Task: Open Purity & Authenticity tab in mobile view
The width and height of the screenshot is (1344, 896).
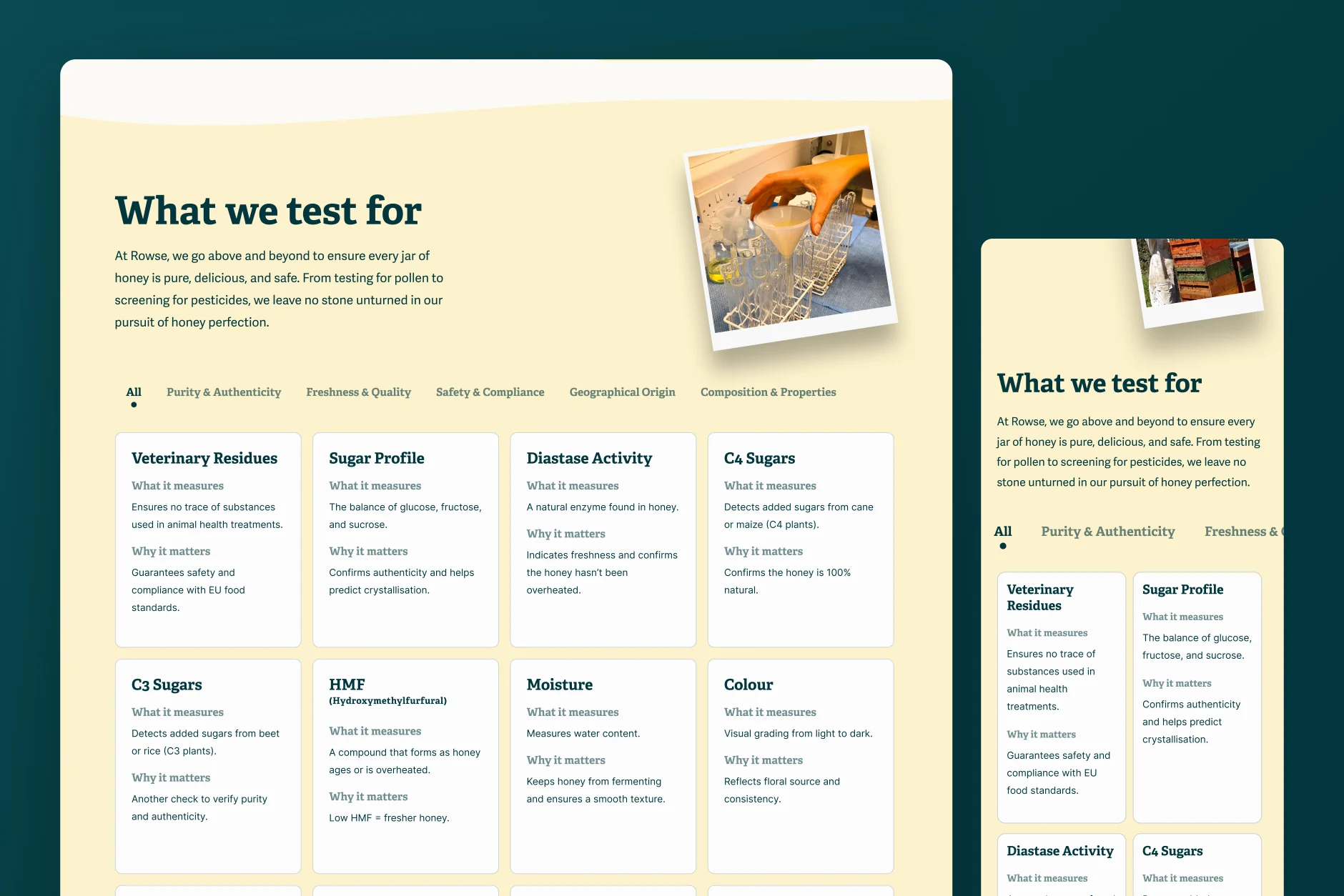Action: tap(1108, 532)
